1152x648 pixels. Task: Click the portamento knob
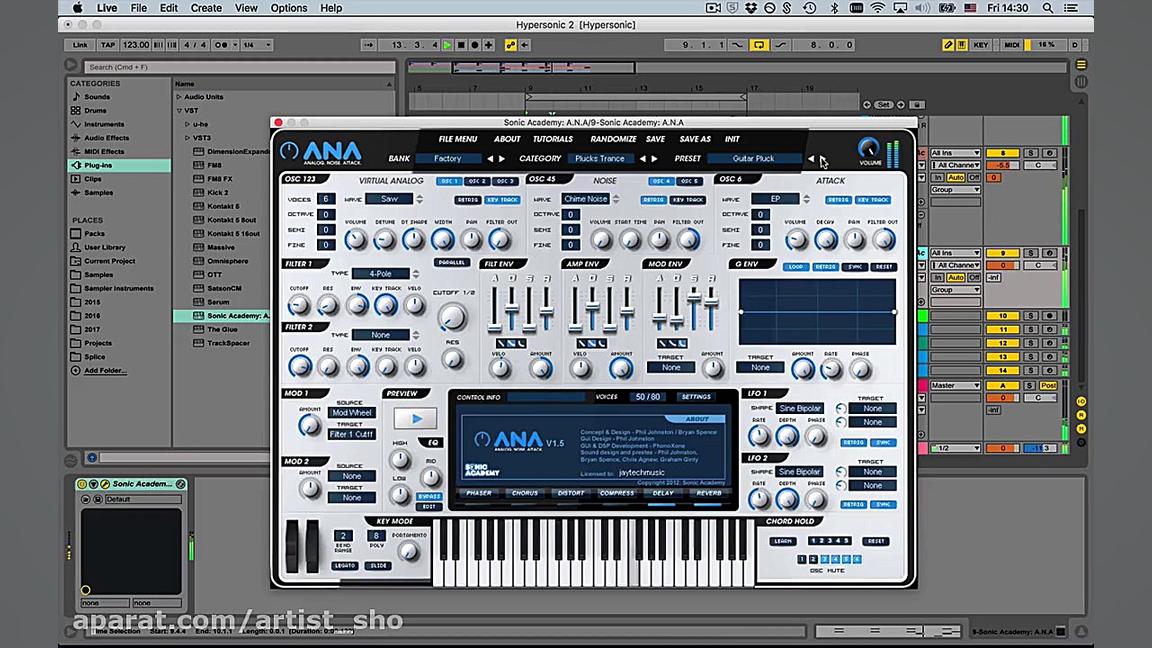(409, 552)
